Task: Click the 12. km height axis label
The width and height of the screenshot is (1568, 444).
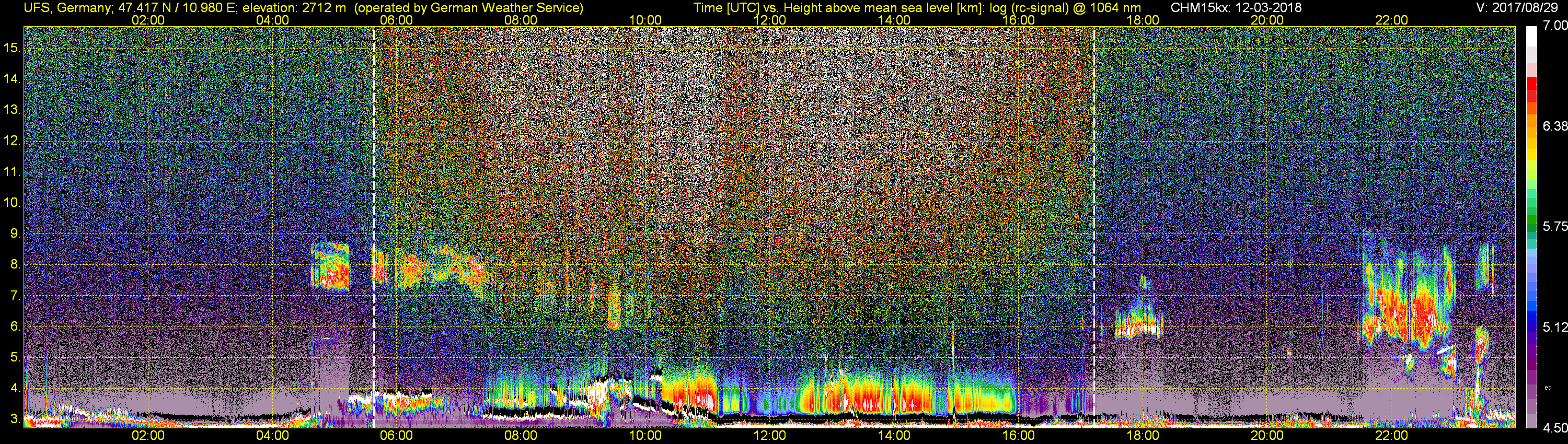Action: click(12, 141)
